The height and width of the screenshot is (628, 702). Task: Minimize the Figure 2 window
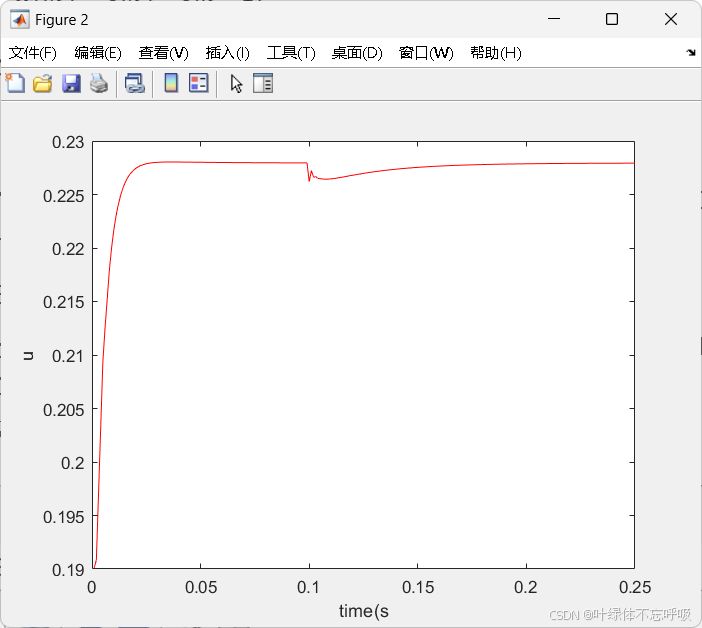pyautogui.click(x=554, y=19)
